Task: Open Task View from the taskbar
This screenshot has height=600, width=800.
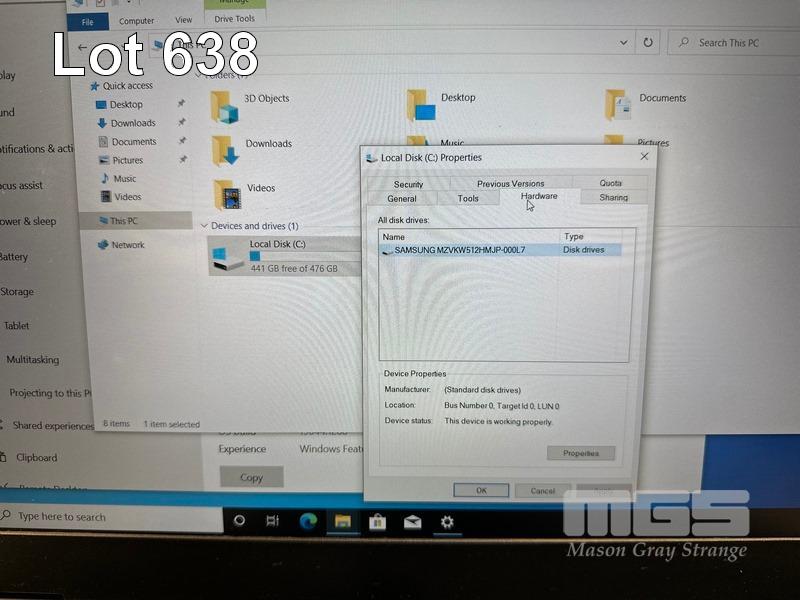Action: point(272,521)
